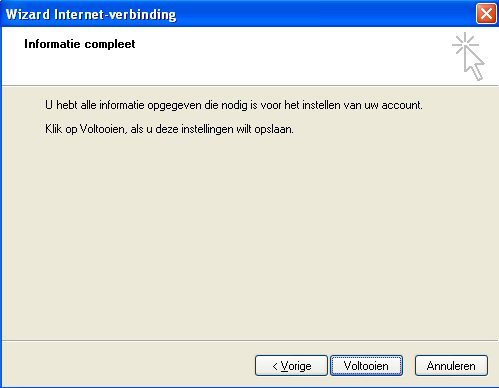This screenshot has height=388, width=499.
Task: Click the Klik op Voltooien instruction line
Action: point(169,129)
